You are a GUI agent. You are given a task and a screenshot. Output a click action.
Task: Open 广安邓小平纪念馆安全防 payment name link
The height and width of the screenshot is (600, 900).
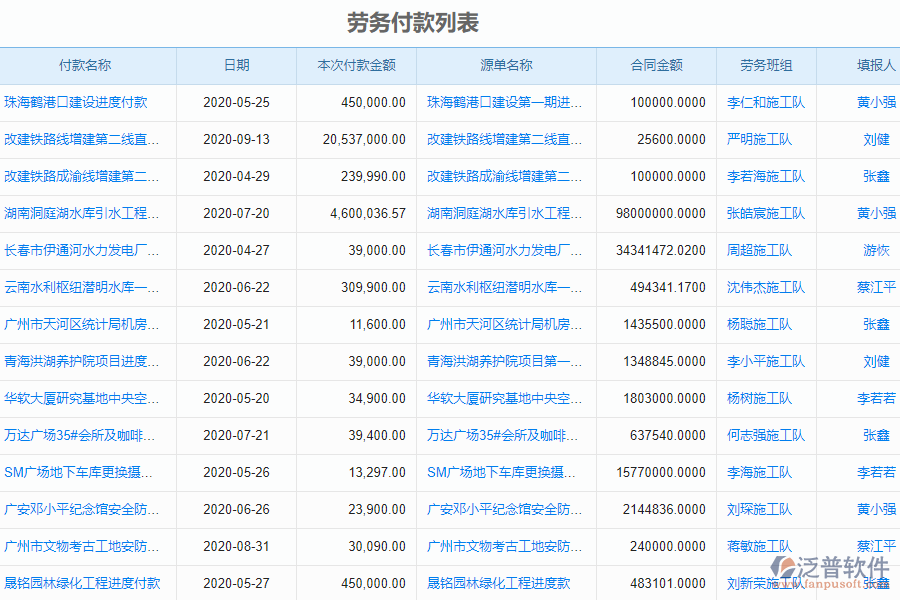click(82, 509)
